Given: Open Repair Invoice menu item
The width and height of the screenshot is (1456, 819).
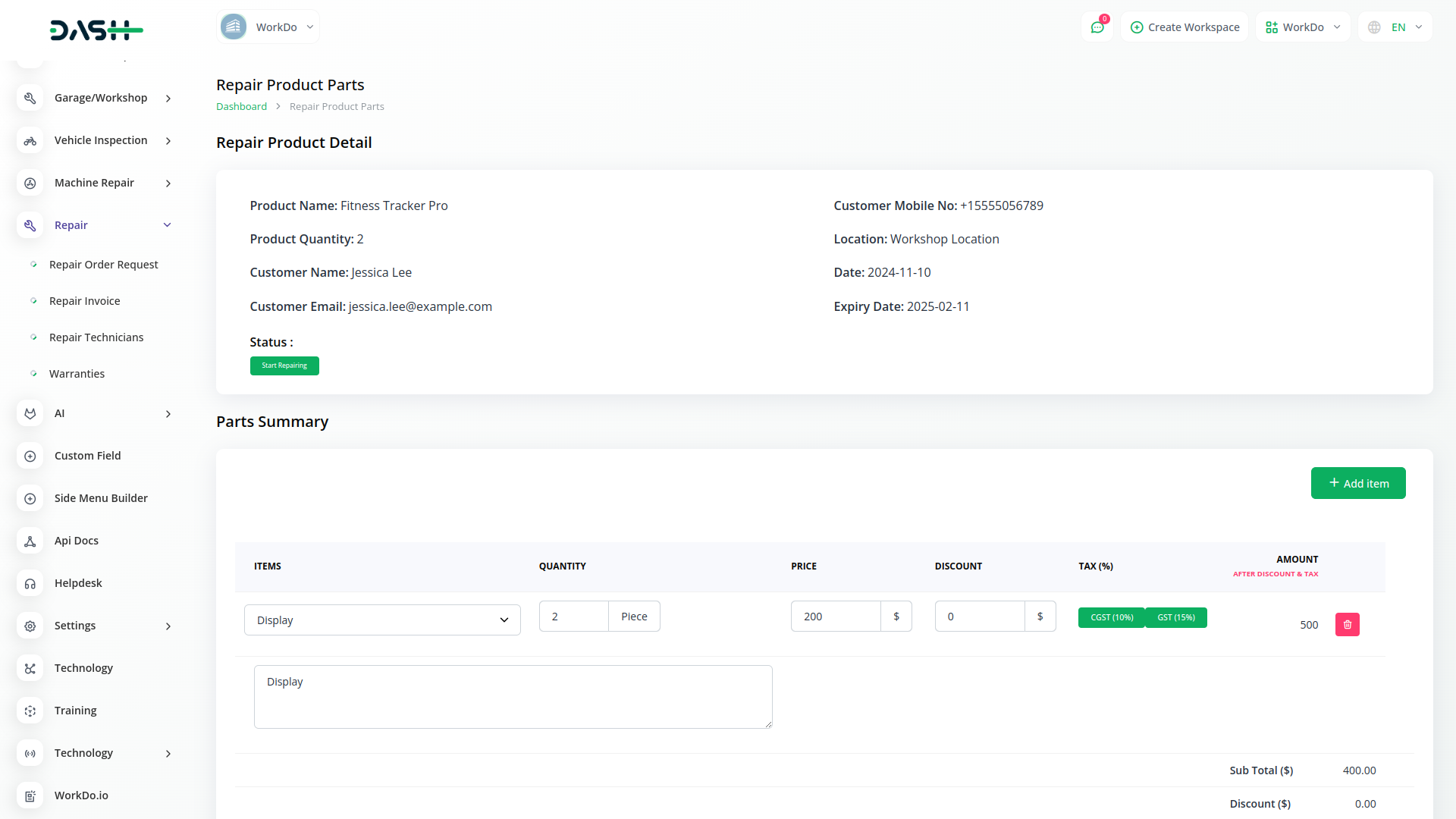Looking at the screenshot, I should [x=85, y=301].
